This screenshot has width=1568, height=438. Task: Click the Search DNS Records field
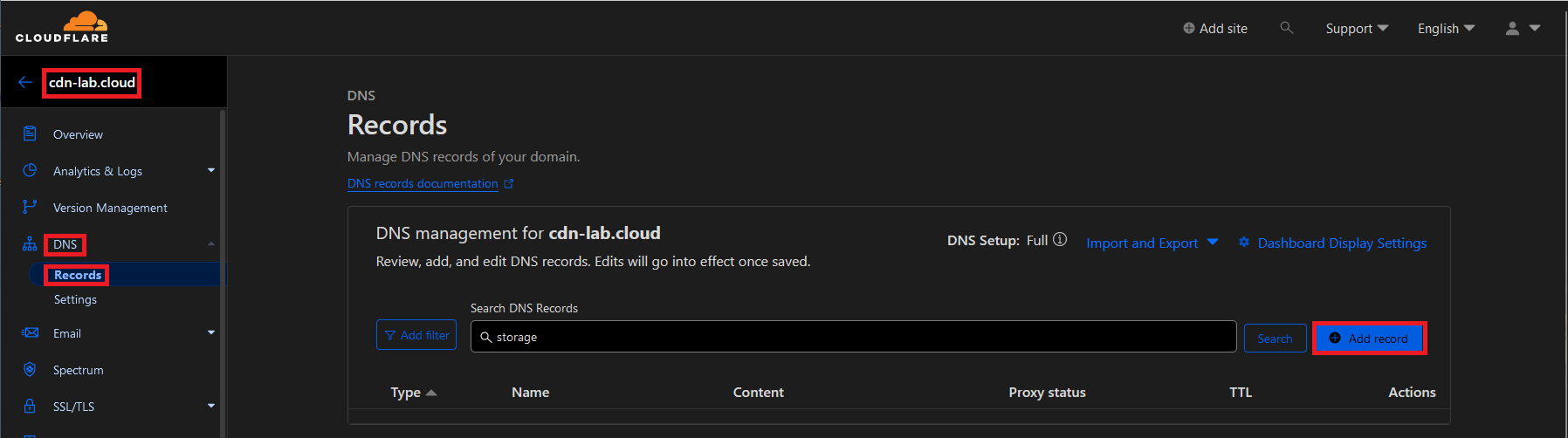[x=853, y=337]
